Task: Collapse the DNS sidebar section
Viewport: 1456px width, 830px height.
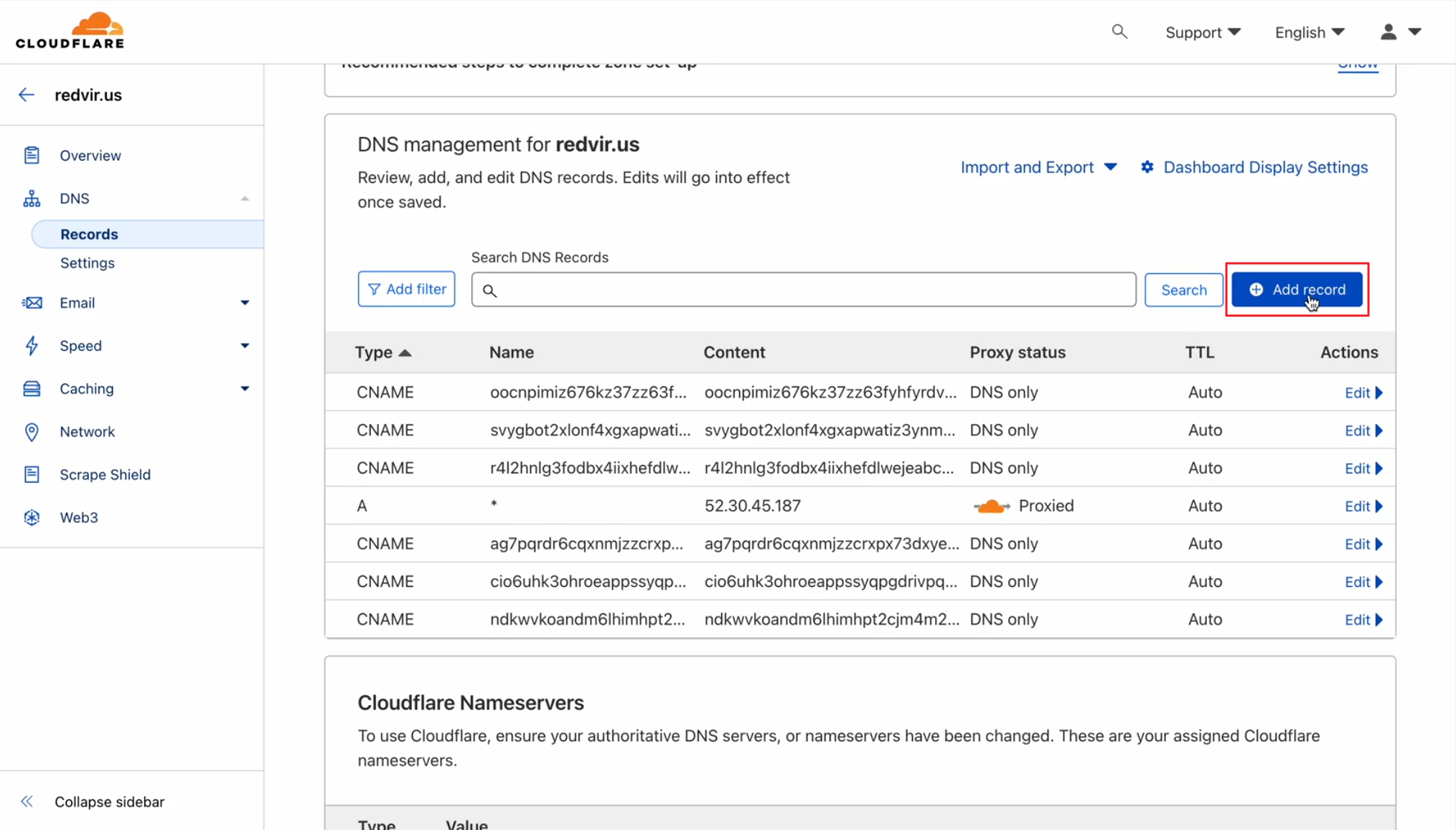Action: pos(245,199)
